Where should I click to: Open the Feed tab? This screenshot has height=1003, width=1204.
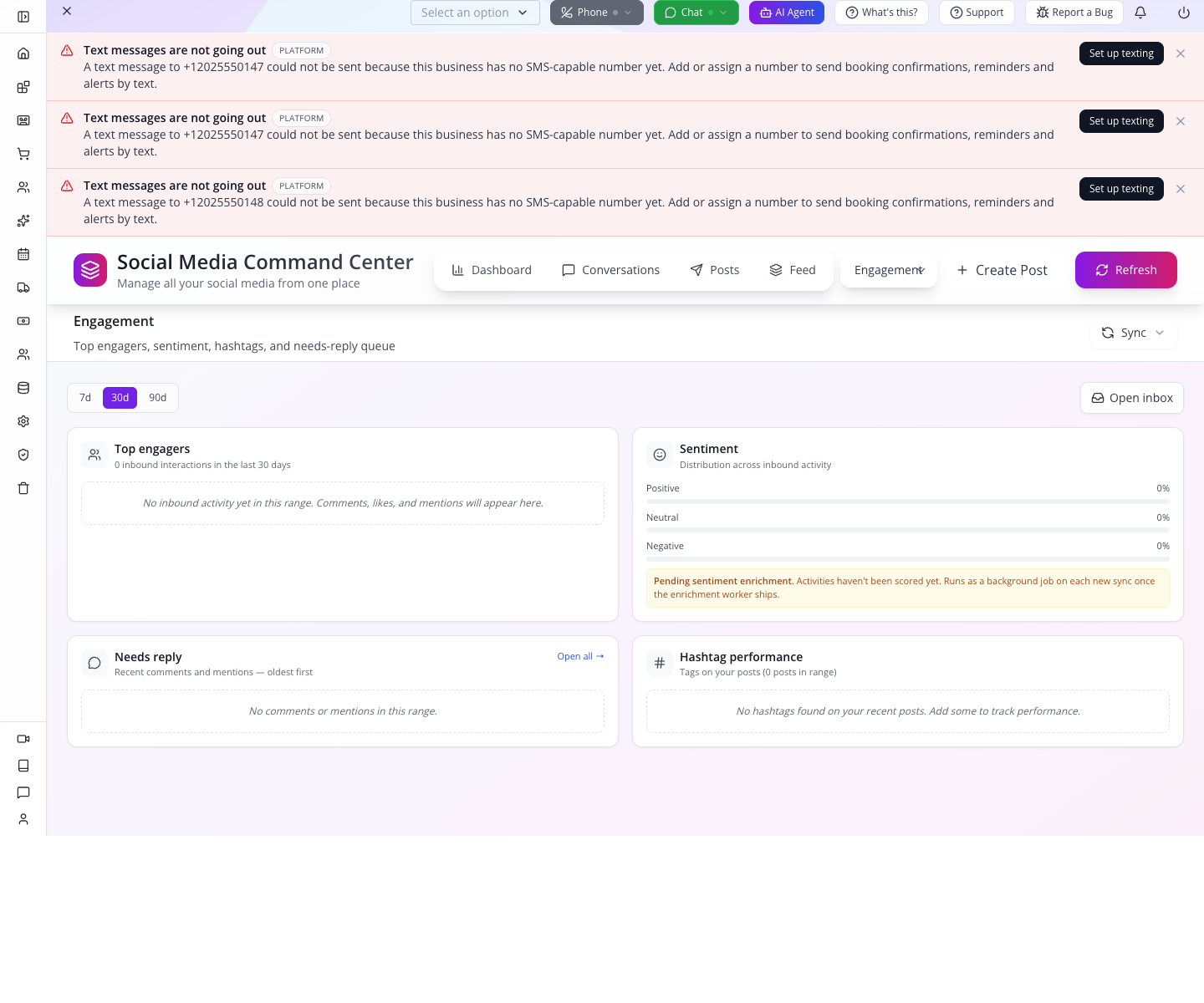click(x=793, y=270)
